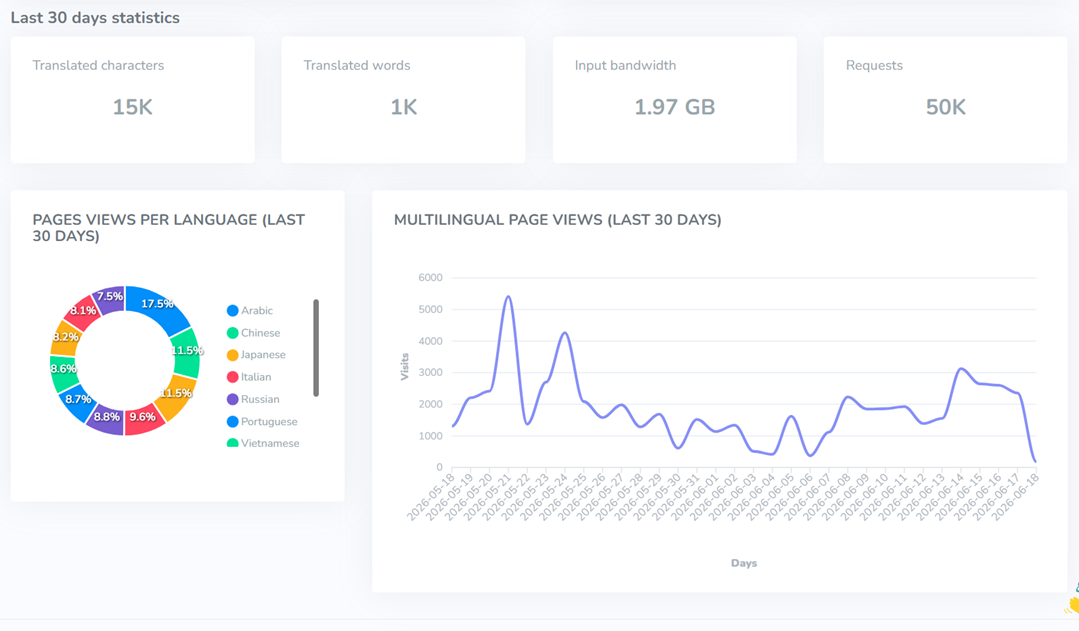Select the green 11.5% donut segment
The width and height of the screenshot is (1079, 631).
pyautogui.click(x=186, y=351)
